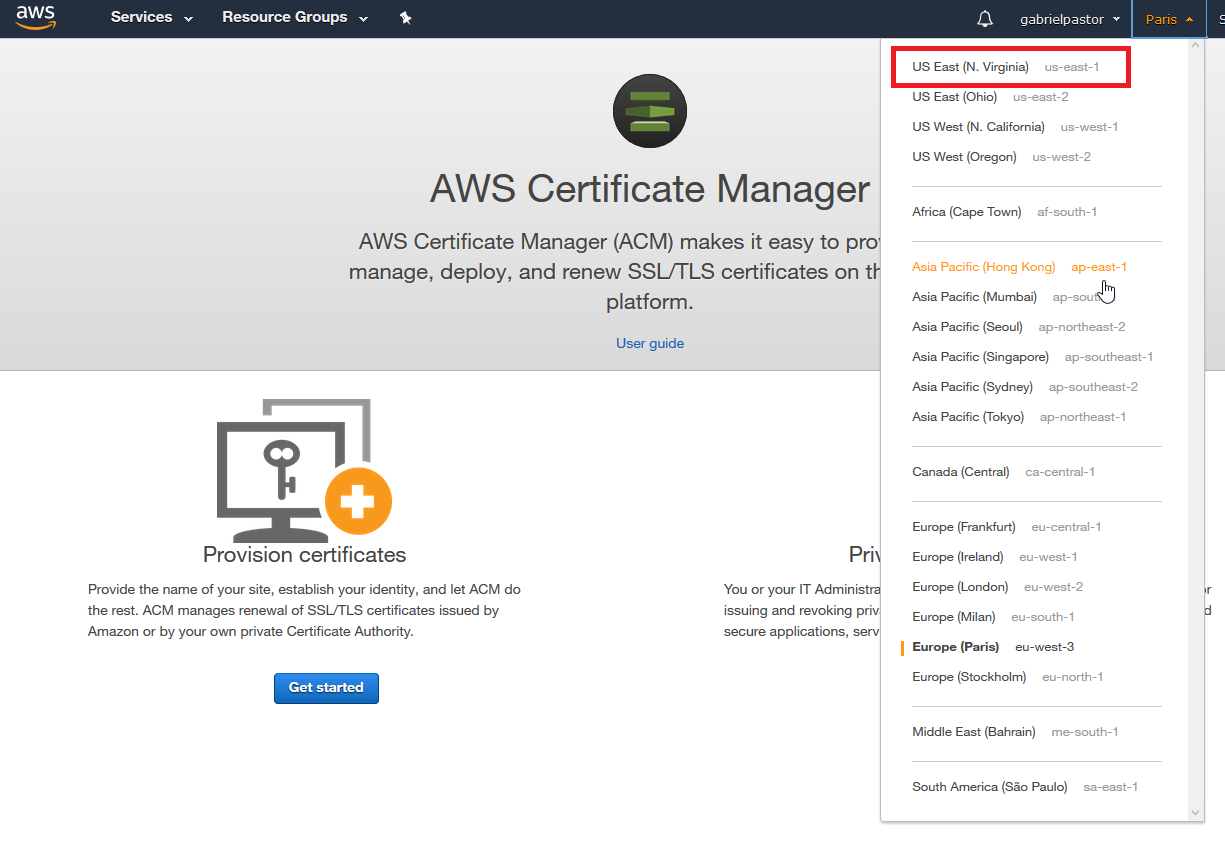
Task: Open the notifications bell icon
Action: [x=985, y=19]
